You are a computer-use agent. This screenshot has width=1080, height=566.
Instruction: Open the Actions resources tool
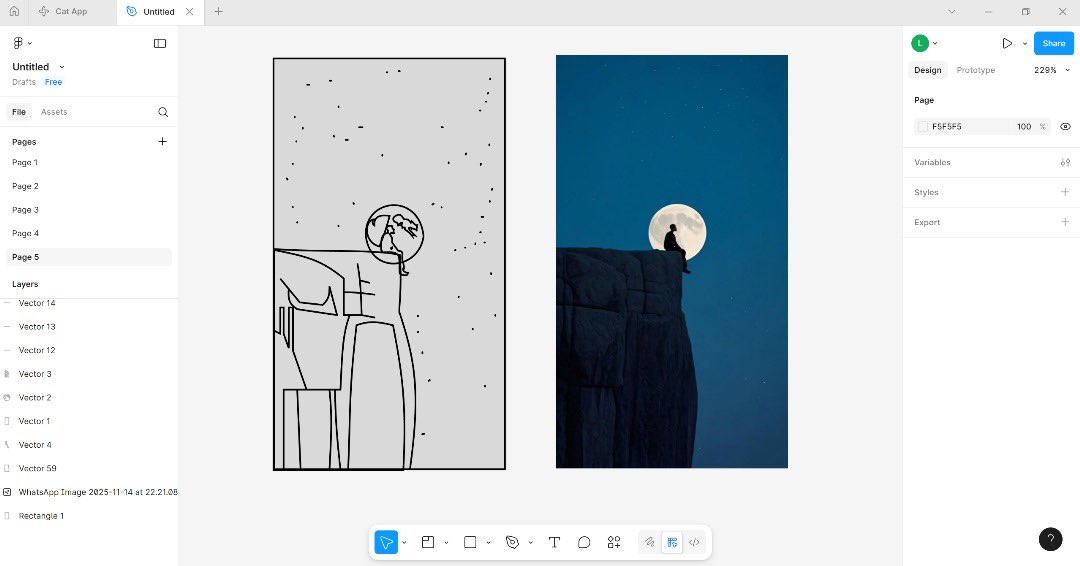(x=614, y=542)
